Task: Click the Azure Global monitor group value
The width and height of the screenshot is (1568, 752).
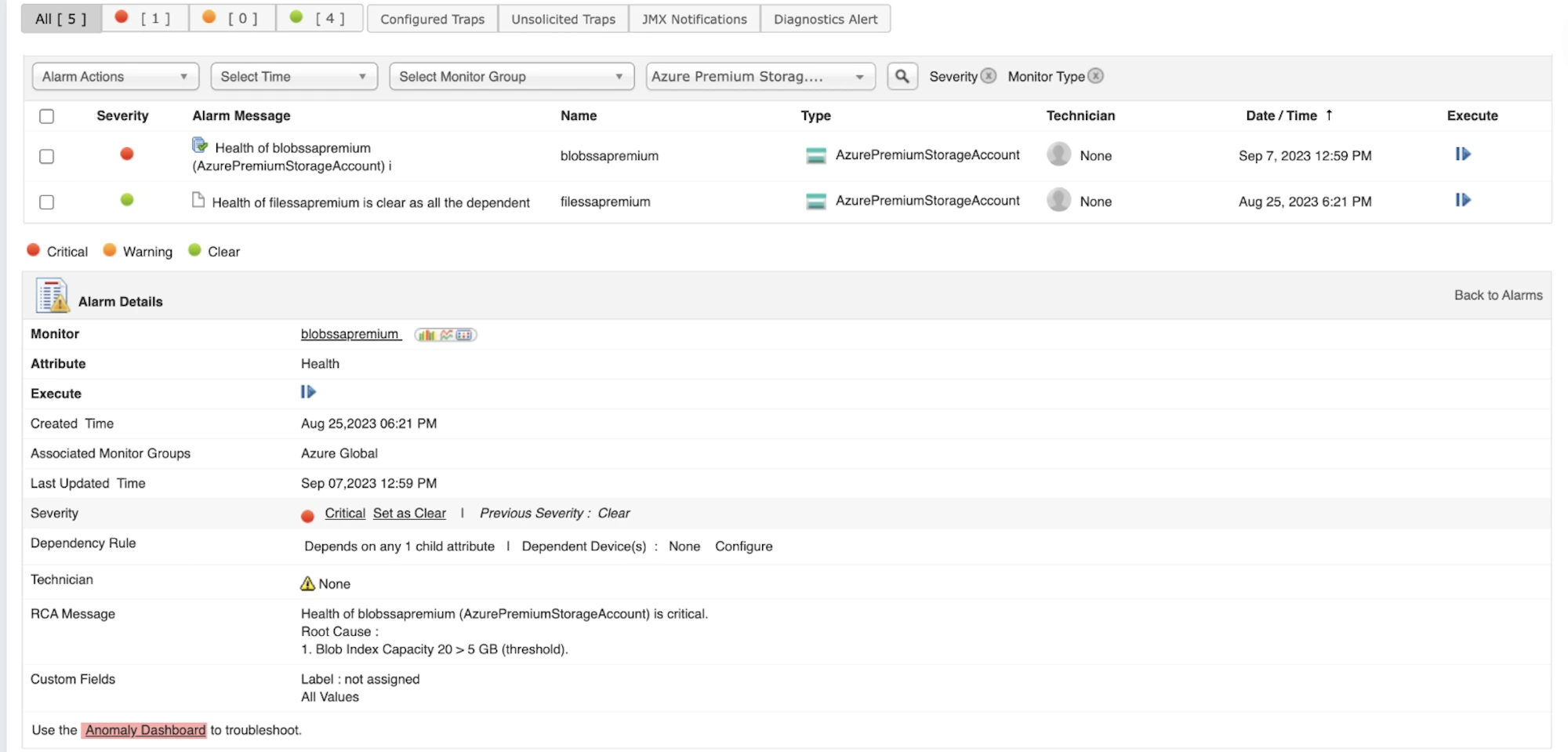Action: click(339, 453)
